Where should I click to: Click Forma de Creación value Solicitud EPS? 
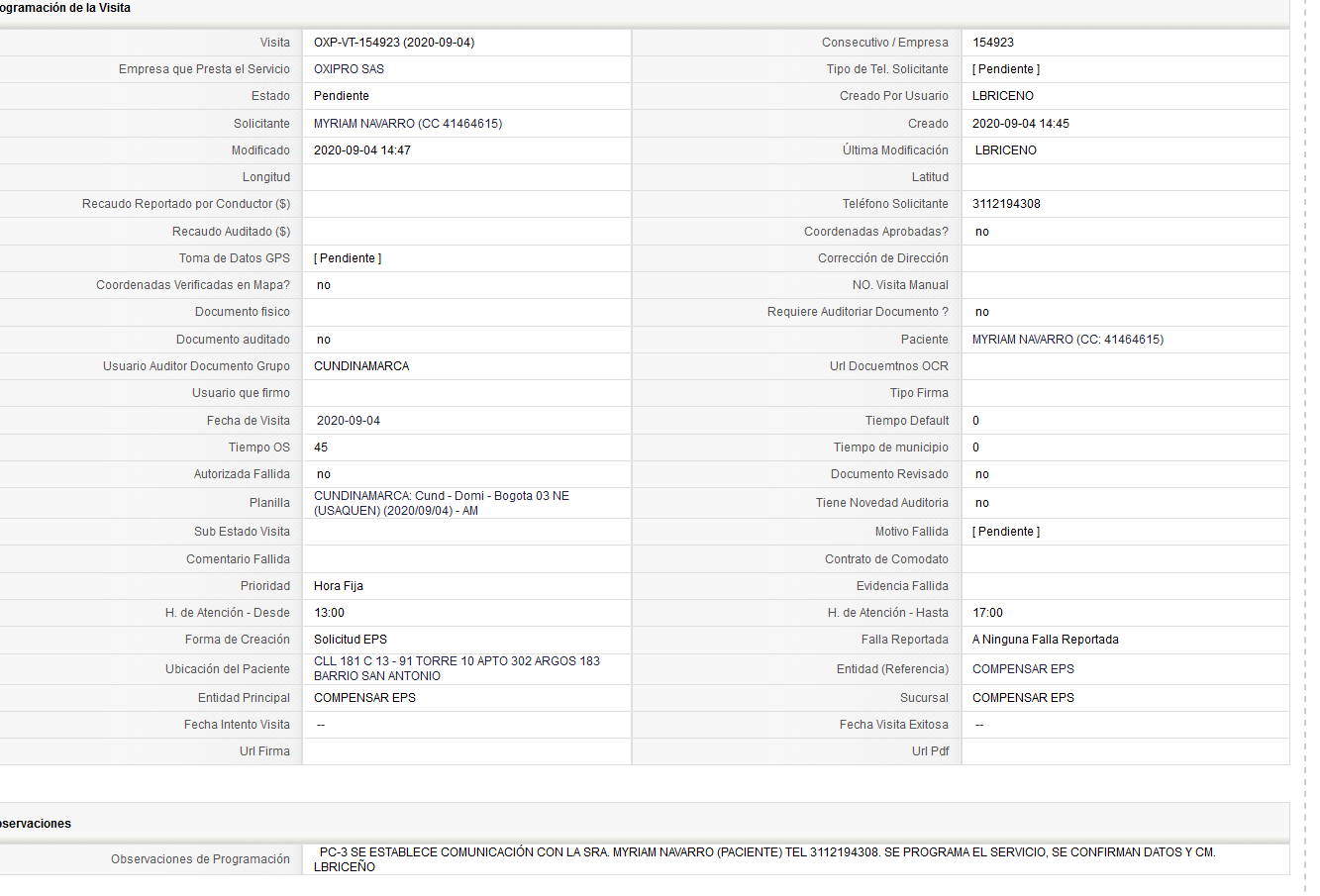(x=351, y=640)
